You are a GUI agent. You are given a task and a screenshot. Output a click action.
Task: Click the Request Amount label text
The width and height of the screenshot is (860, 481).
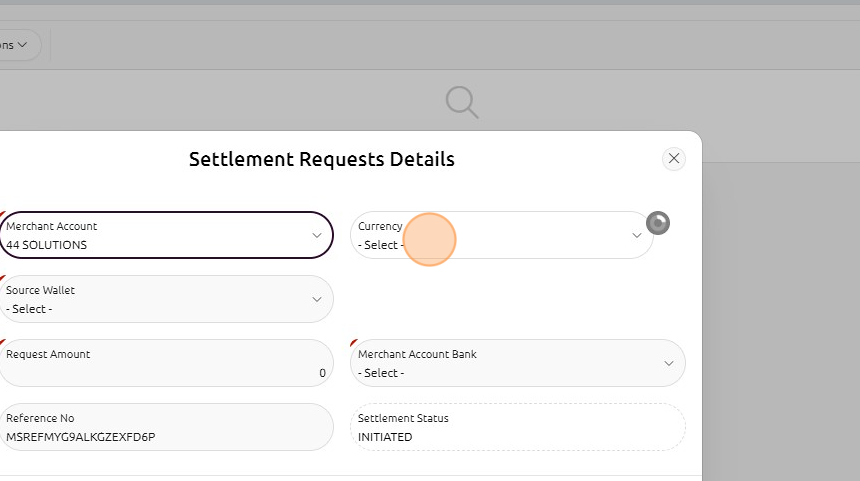pyautogui.click(x=48, y=354)
